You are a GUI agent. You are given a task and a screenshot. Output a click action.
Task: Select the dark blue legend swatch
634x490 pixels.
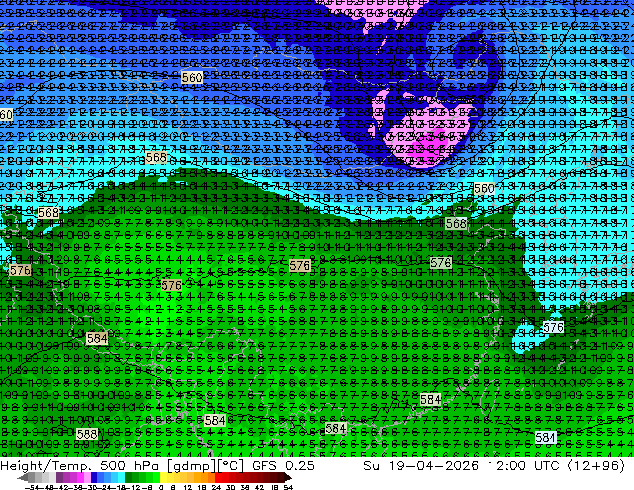[x=94, y=477]
